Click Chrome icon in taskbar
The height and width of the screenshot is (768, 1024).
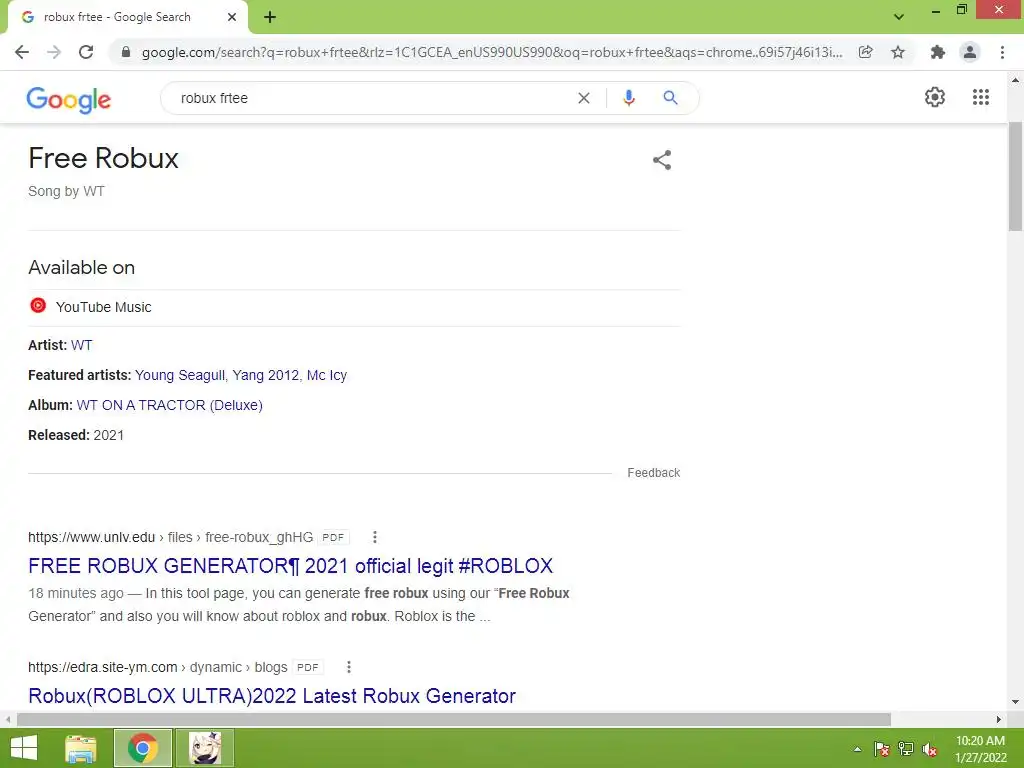tap(143, 748)
